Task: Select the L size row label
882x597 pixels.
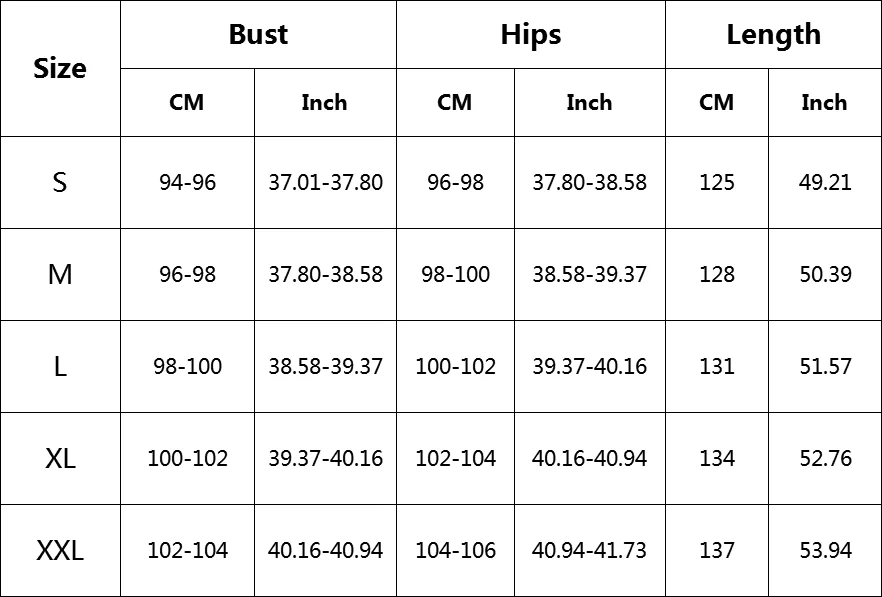Action: (60, 366)
